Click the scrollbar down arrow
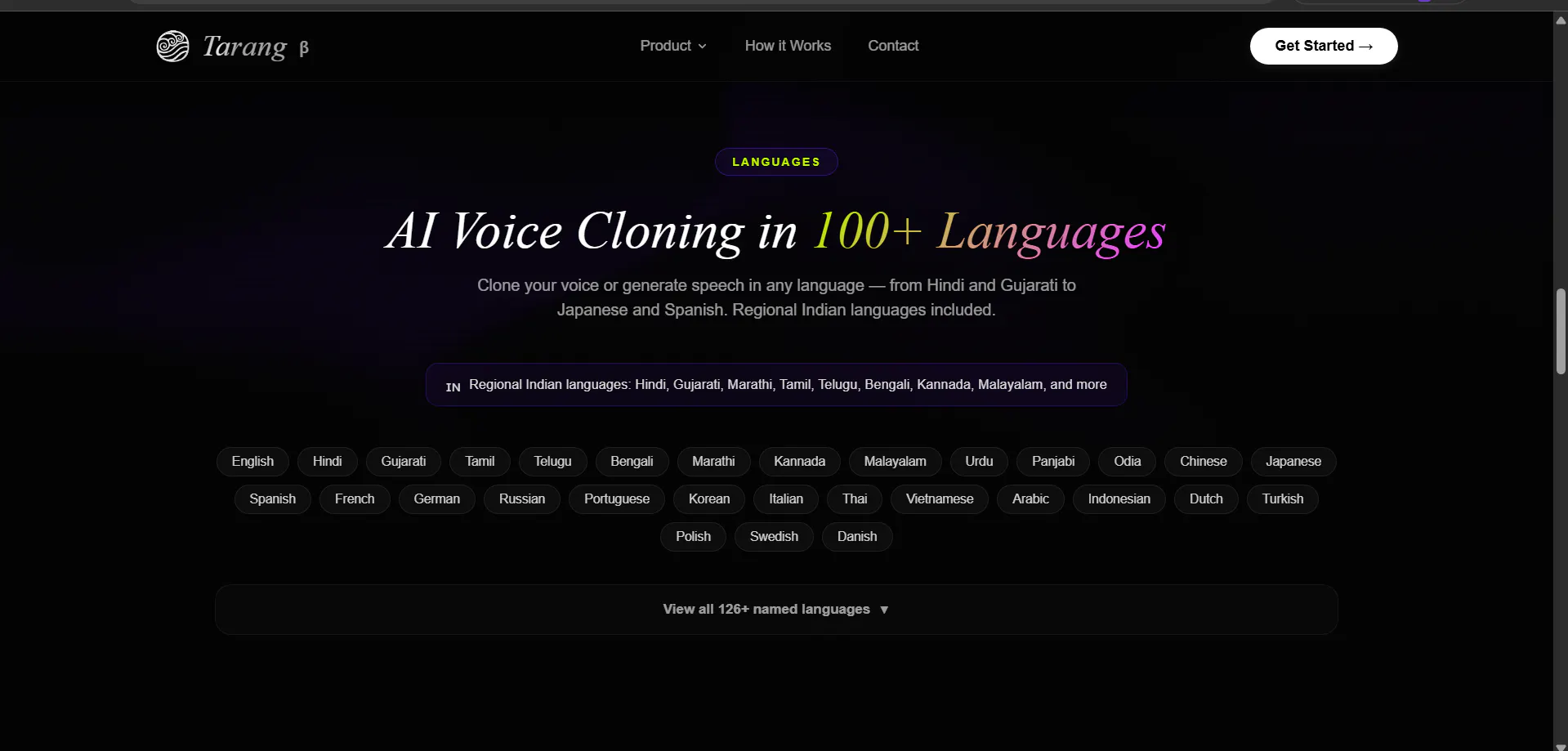This screenshot has width=1568, height=751. pyautogui.click(x=1561, y=746)
